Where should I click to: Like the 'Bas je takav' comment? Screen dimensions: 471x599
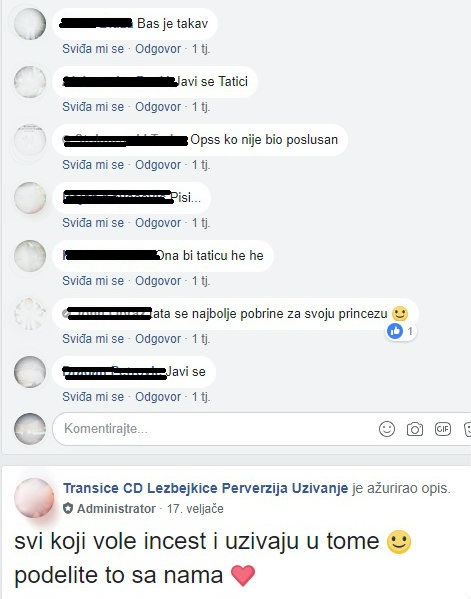click(93, 49)
